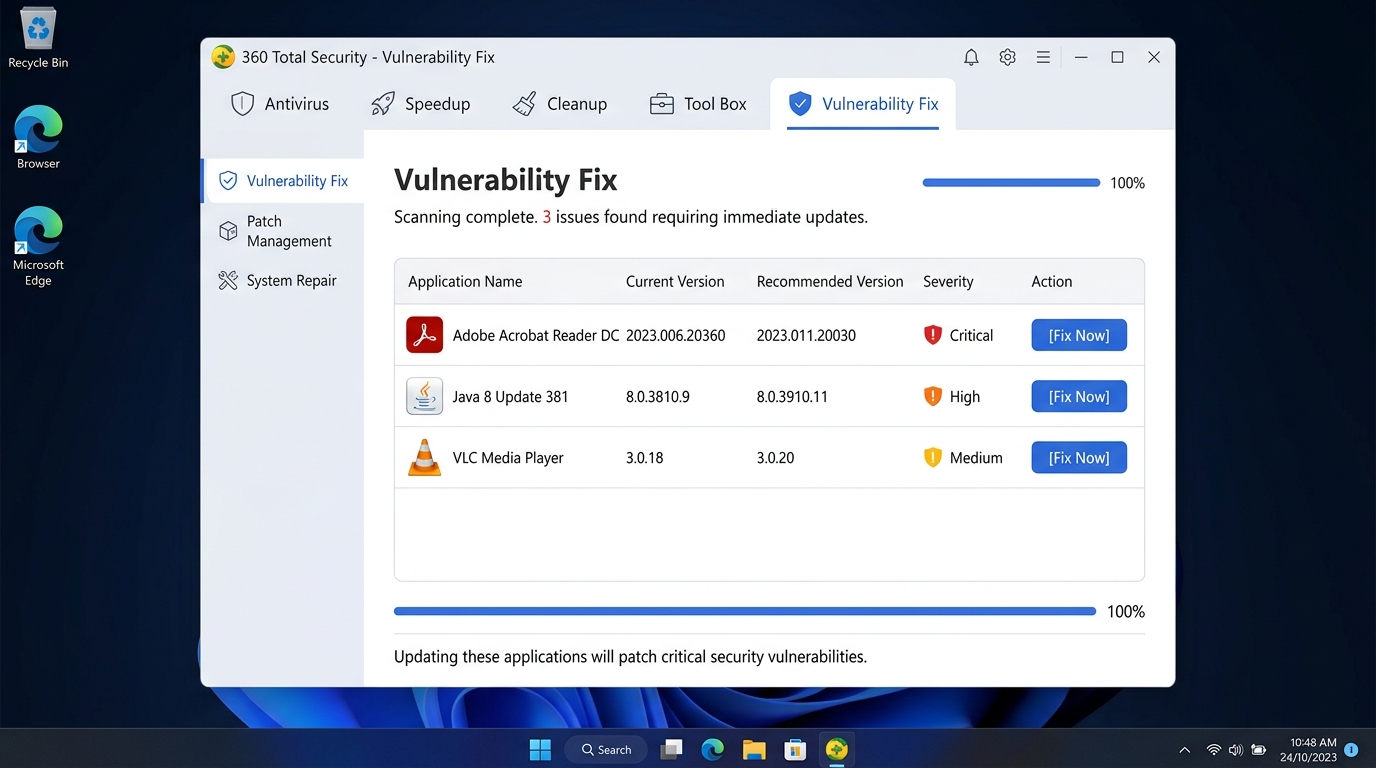Click the Patch Management sidebar icon
Image resolution: width=1376 pixels, height=768 pixels.
[228, 230]
